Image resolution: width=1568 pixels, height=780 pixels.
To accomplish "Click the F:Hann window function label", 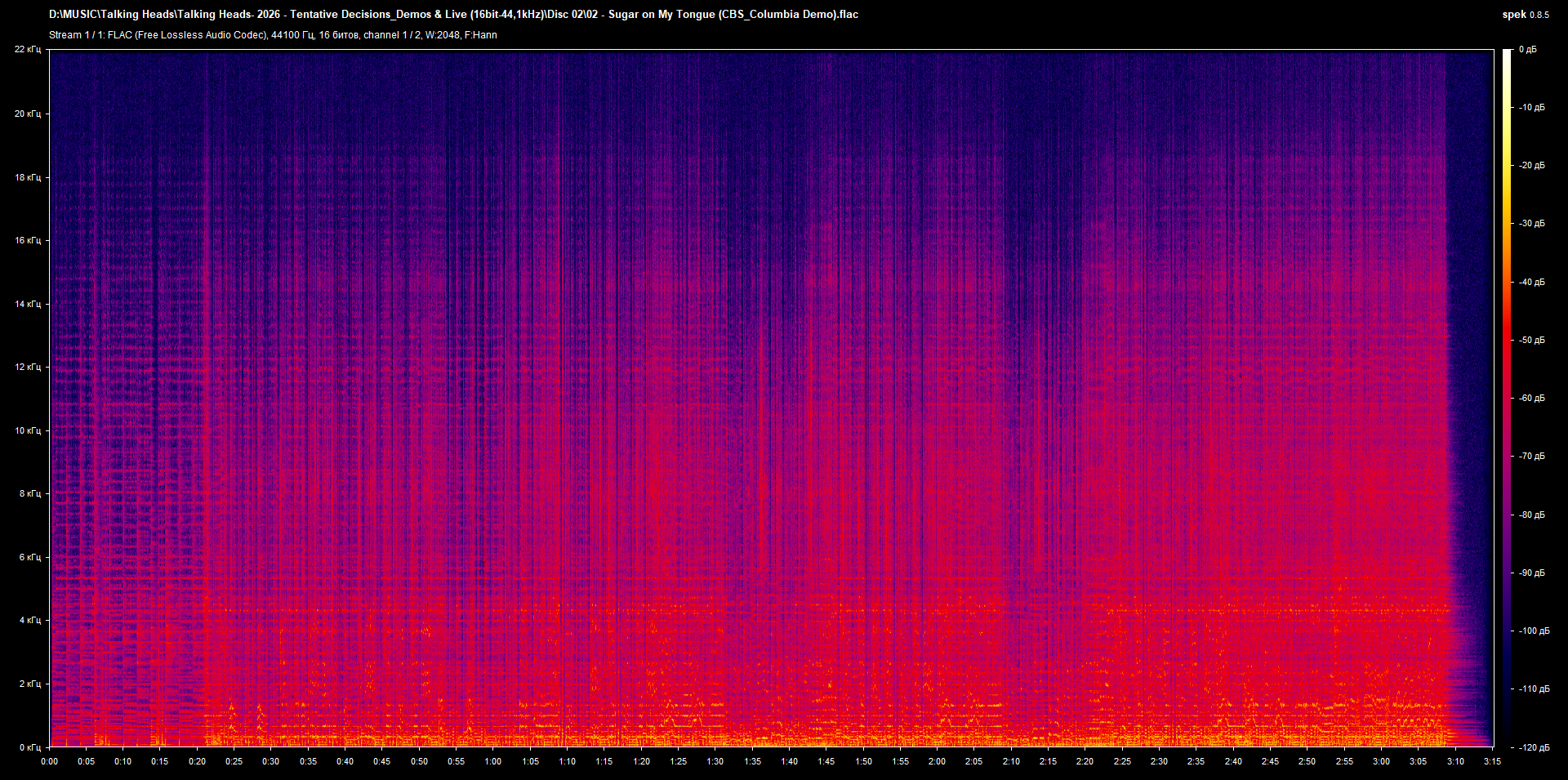I will (481, 35).
